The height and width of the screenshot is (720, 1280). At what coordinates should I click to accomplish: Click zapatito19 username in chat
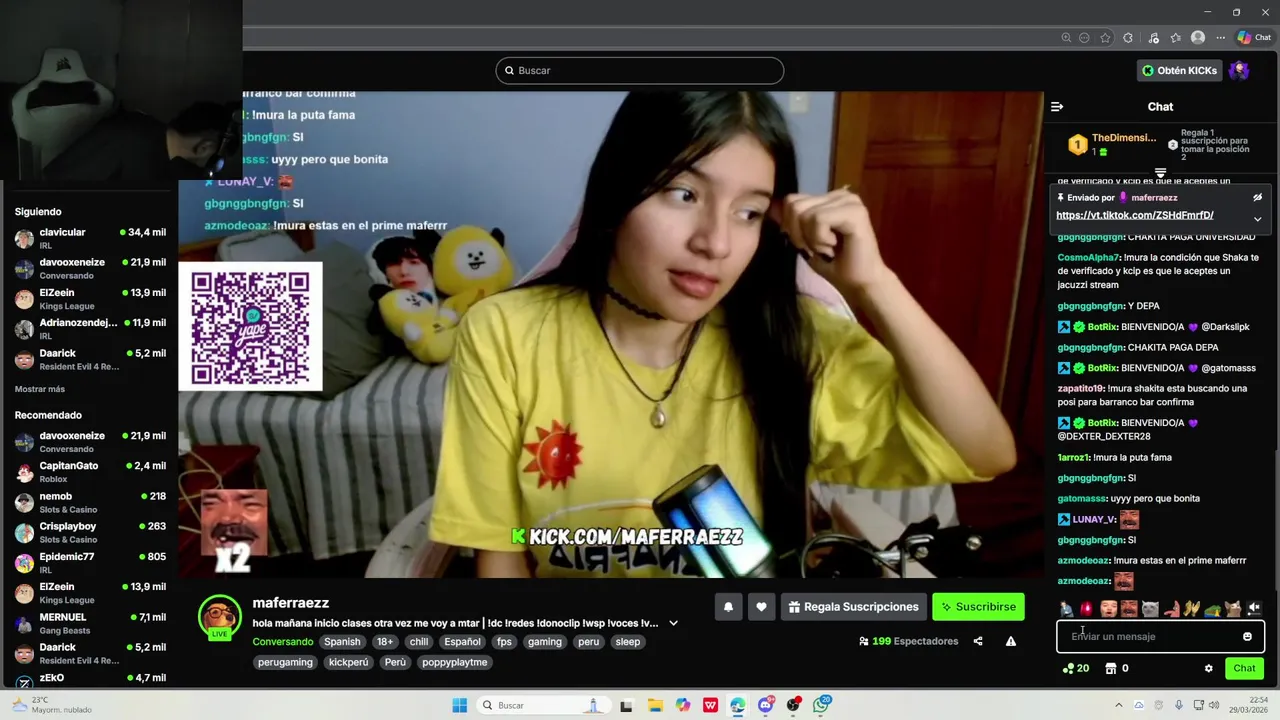1081,388
